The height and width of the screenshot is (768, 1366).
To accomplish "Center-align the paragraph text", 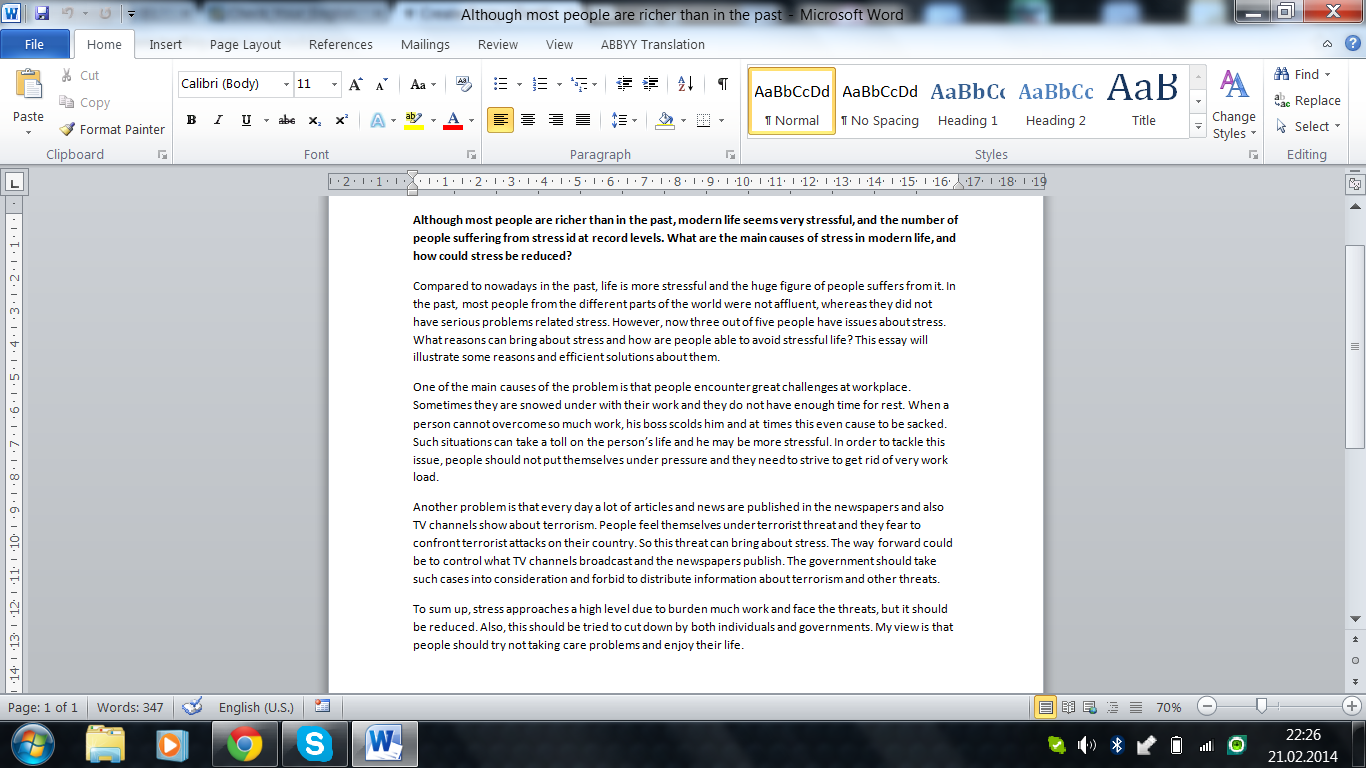I will (x=528, y=120).
